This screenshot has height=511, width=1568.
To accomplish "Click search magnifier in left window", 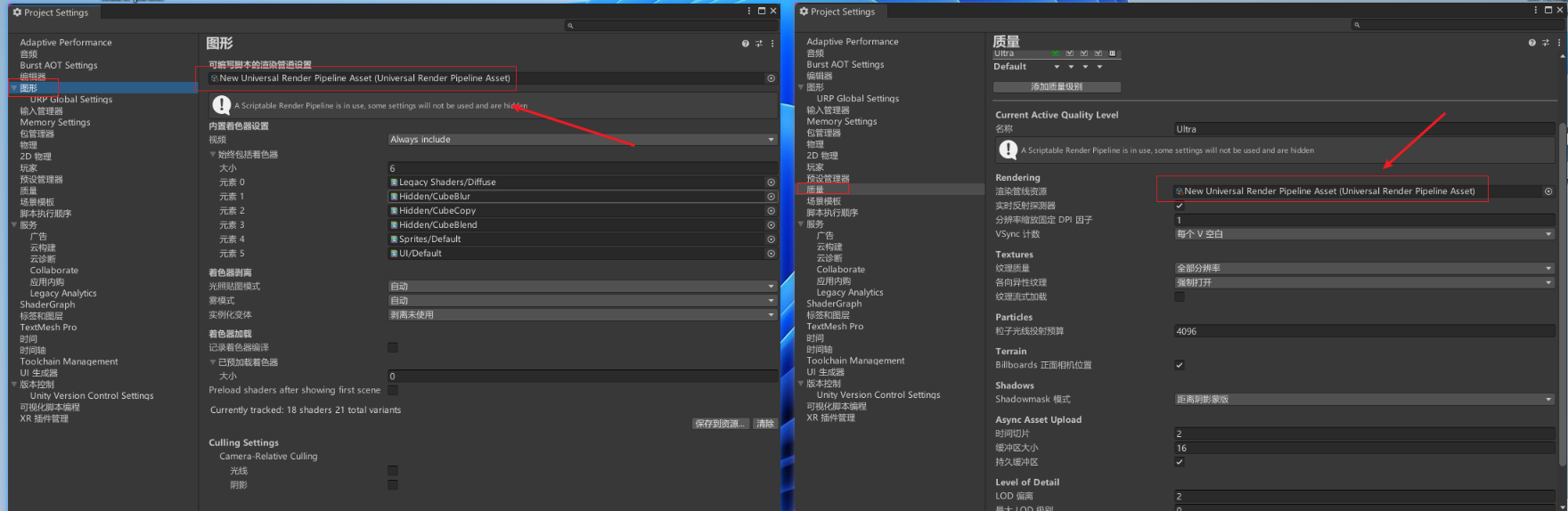I will pos(570,26).
